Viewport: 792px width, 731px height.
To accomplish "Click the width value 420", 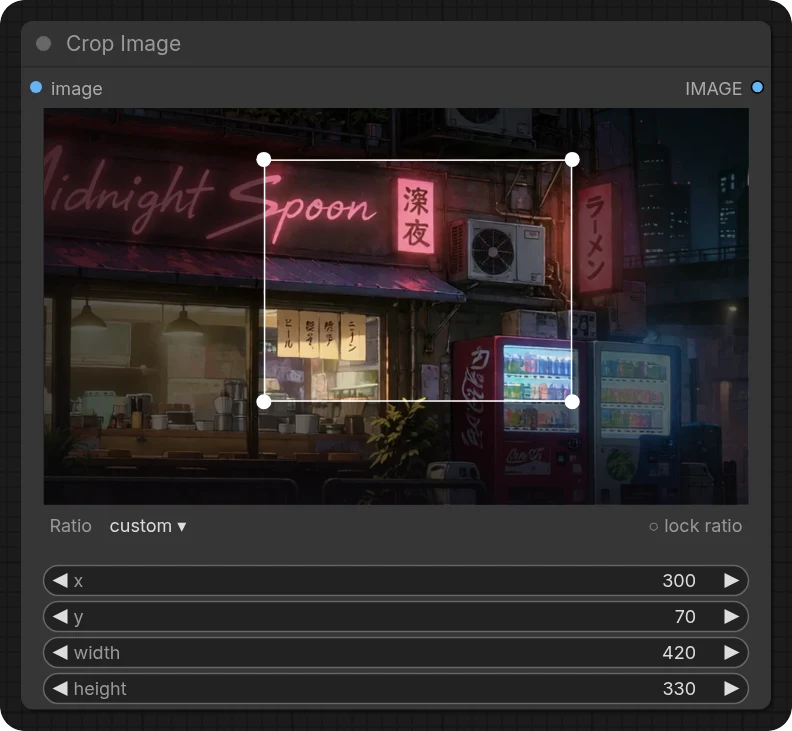I will pyautogui.click(x=679, y=653).
